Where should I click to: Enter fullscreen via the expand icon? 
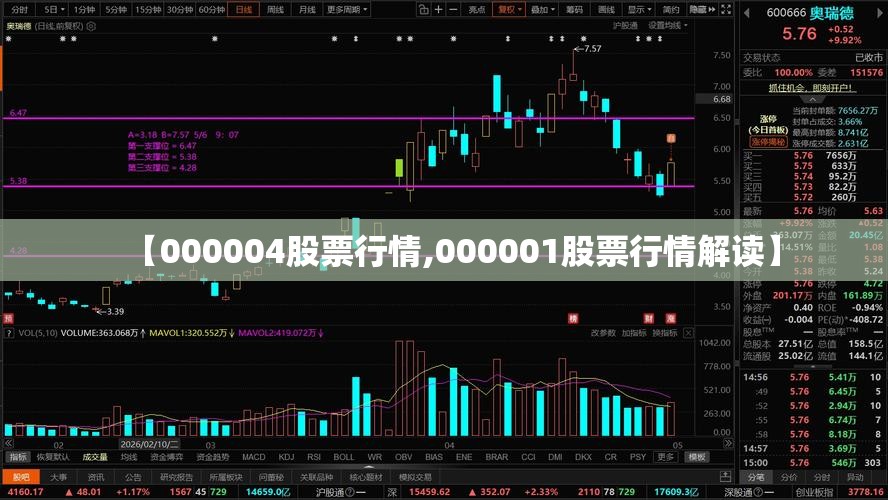point(726,10)
